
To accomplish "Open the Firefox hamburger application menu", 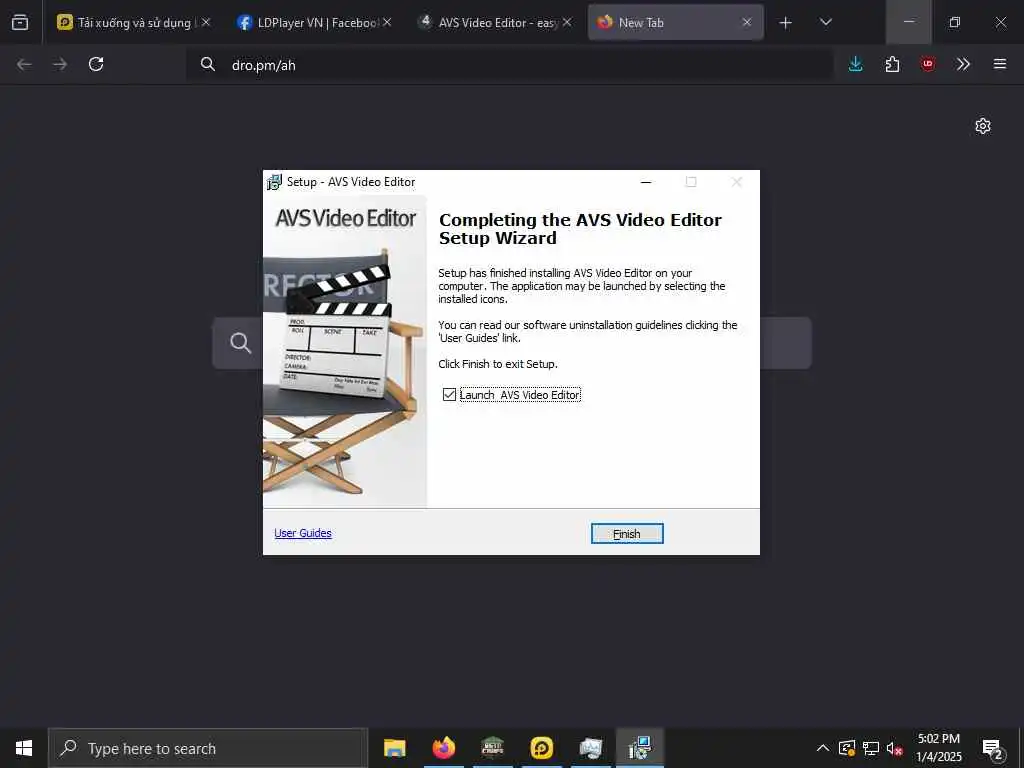I will pos(1000,64).
